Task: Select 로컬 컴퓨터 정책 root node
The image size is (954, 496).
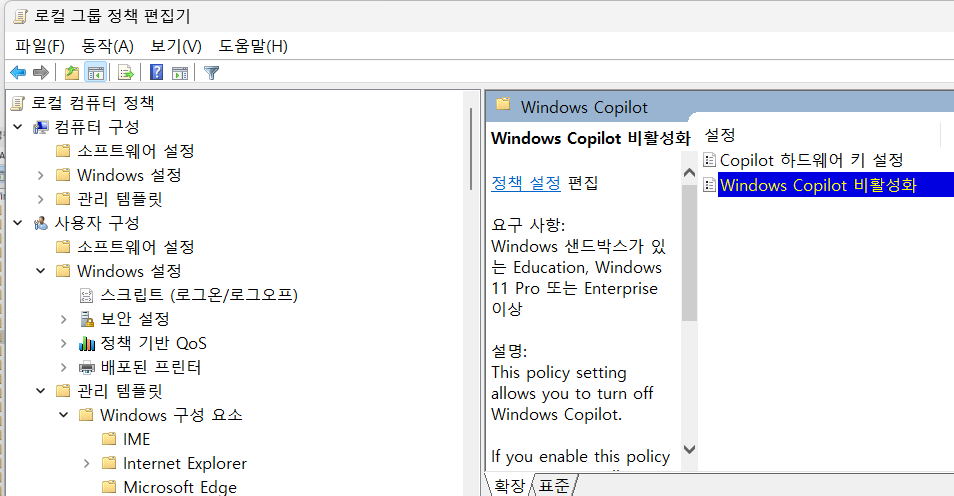Action: (92, 103)
